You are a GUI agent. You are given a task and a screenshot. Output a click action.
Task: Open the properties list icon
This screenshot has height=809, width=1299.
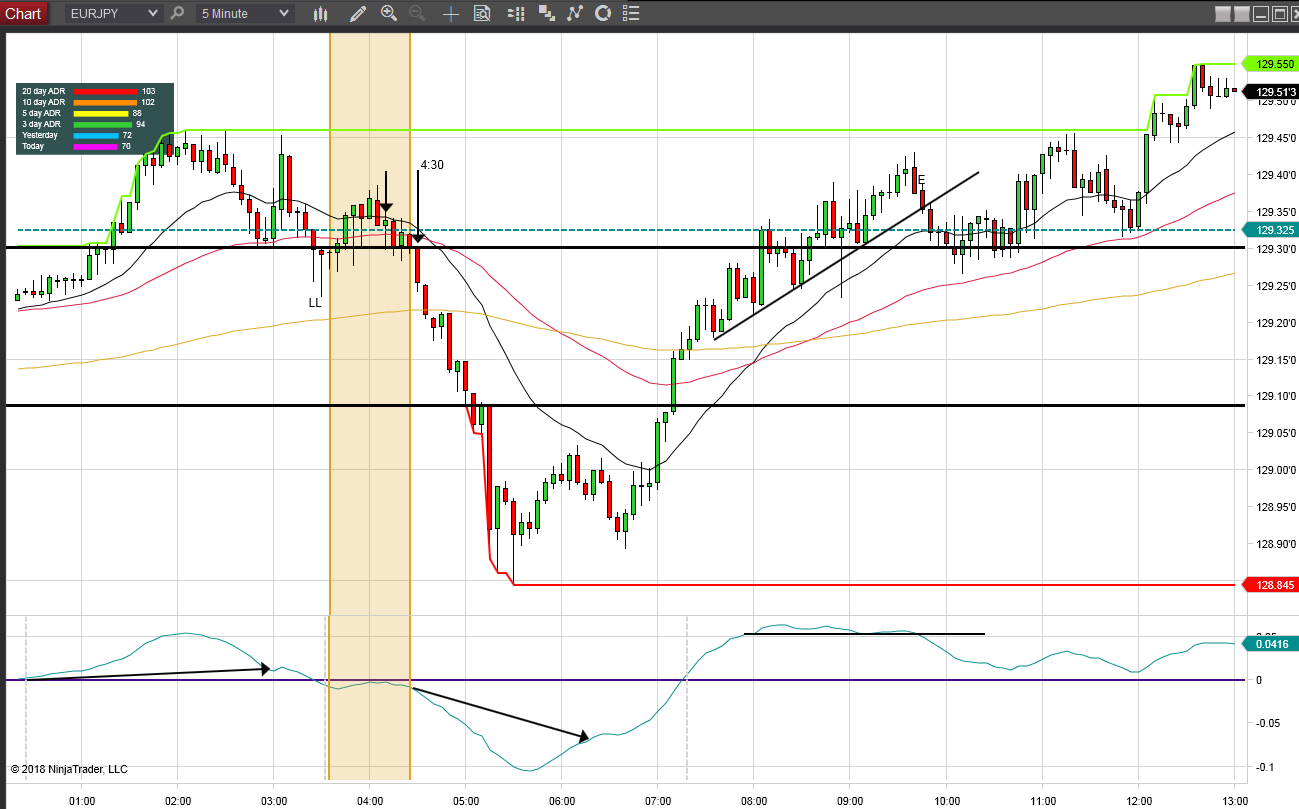[x=630, y=14]
